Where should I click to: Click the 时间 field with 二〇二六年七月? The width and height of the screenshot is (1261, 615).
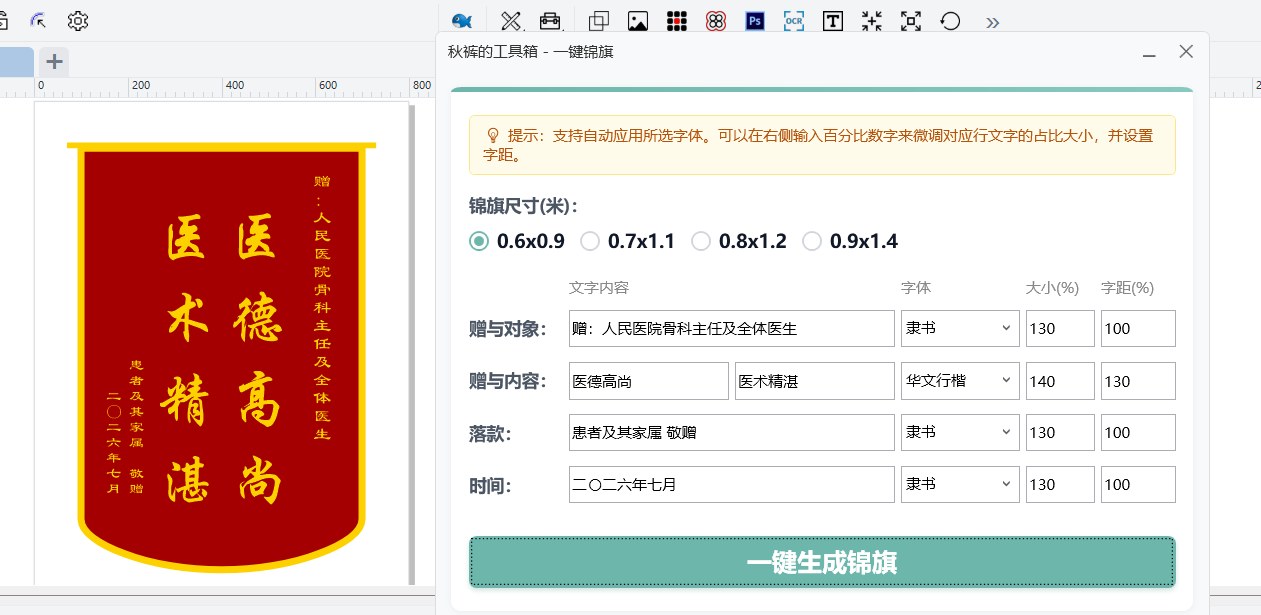pos(731,484)
